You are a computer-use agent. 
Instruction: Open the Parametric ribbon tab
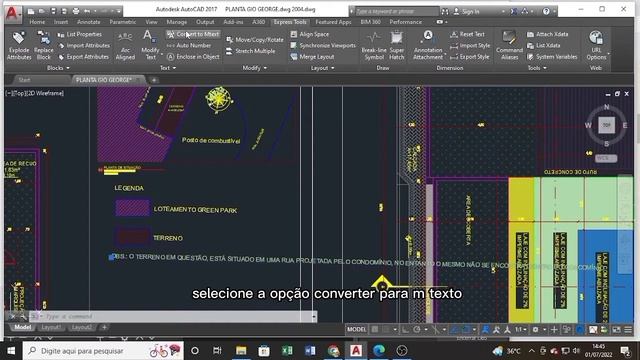click(x=123, y=22)
